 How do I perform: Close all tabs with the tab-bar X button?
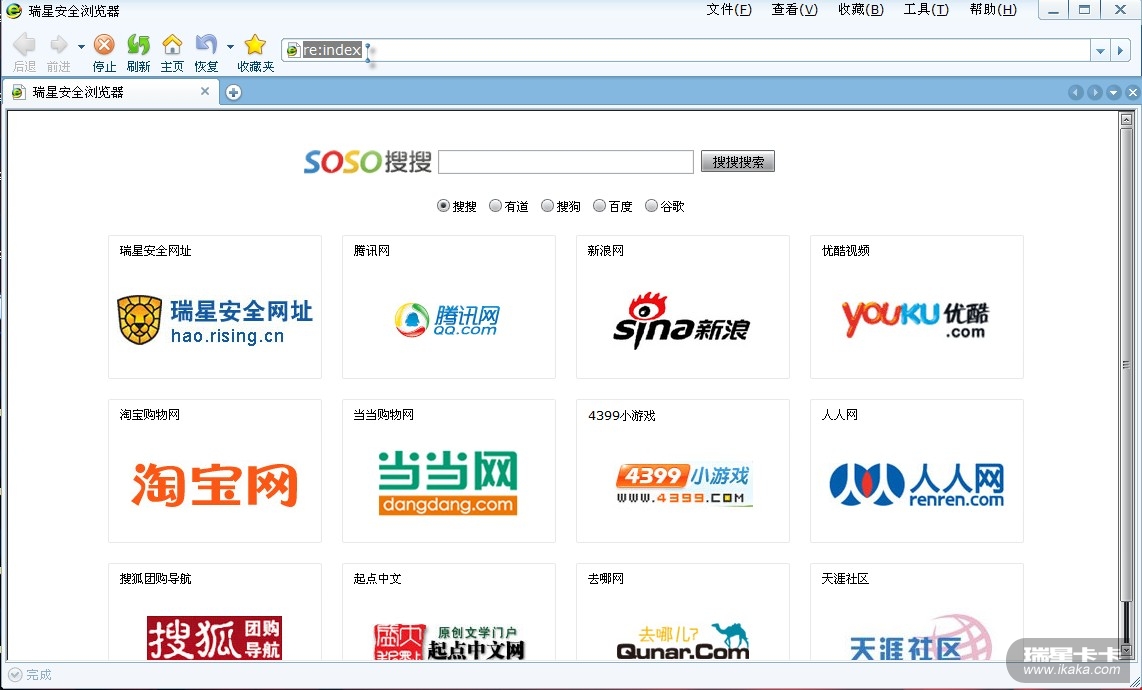click(1132, 93)
